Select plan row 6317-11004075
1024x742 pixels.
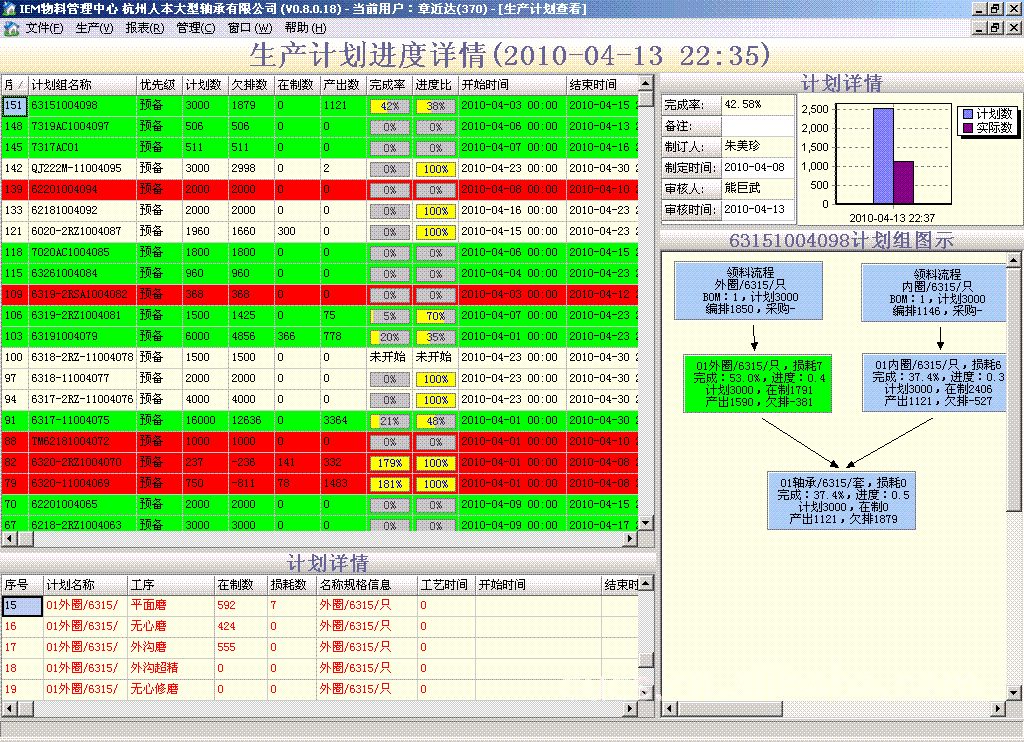coord(319,420)
